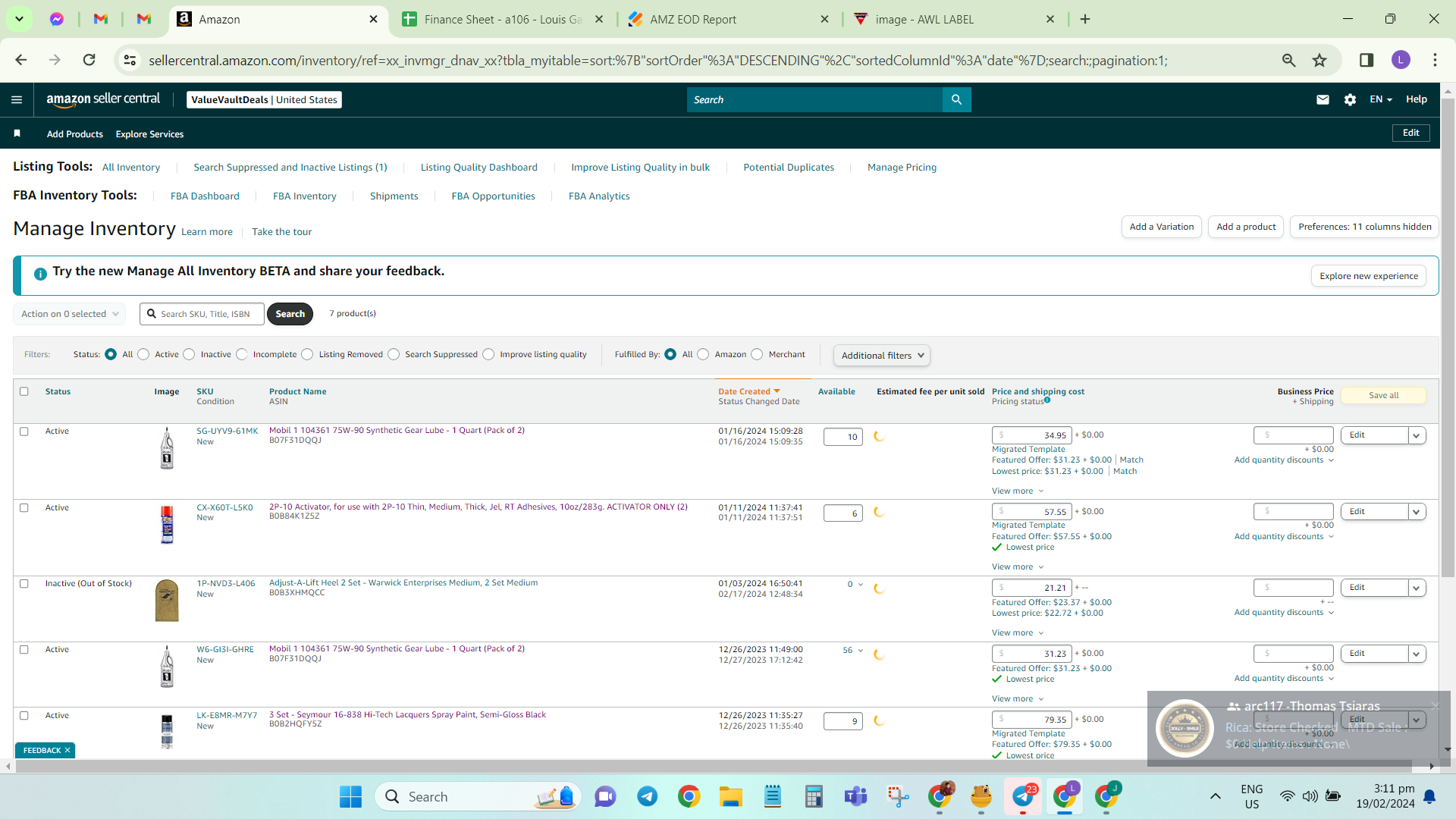
Task: Click the Search SKU, Title, ISBN field
Action: tap(202, 314)
